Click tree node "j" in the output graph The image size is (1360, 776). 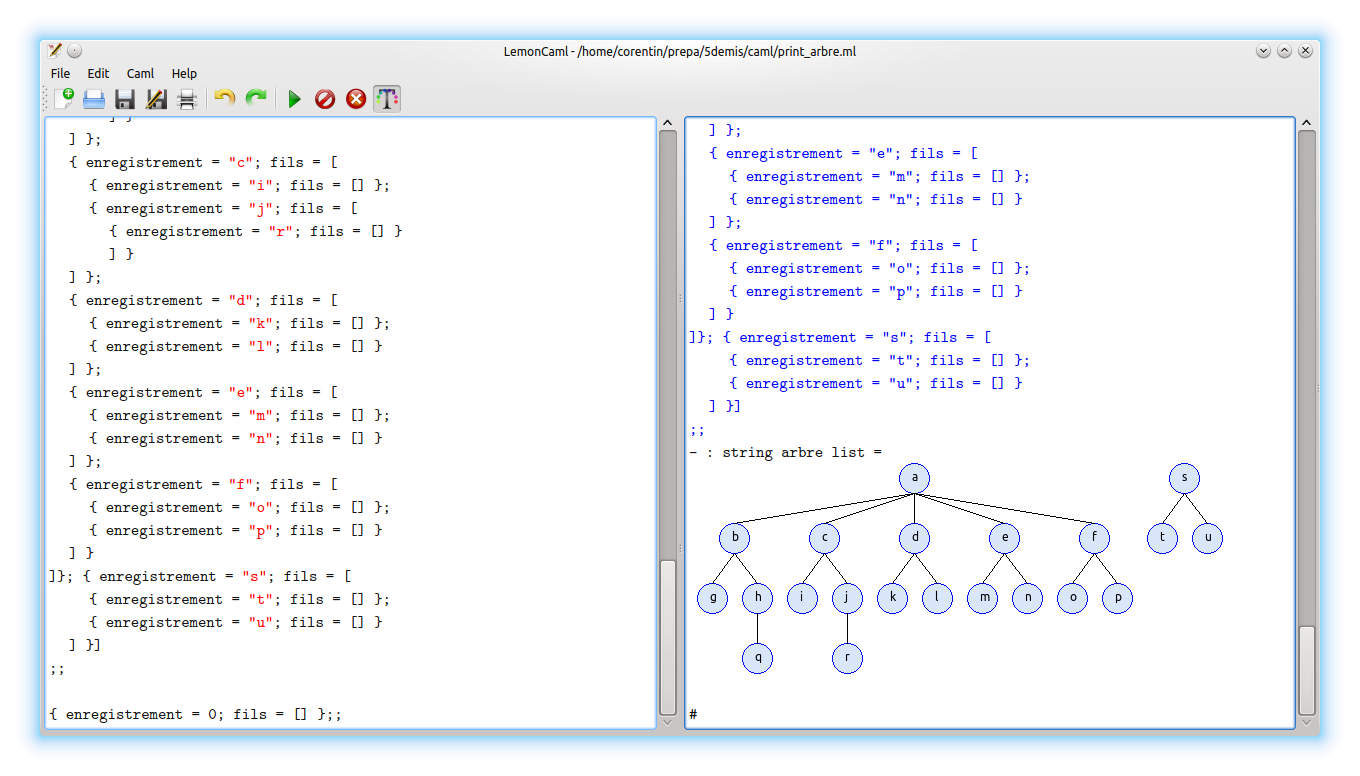(847, 598)
